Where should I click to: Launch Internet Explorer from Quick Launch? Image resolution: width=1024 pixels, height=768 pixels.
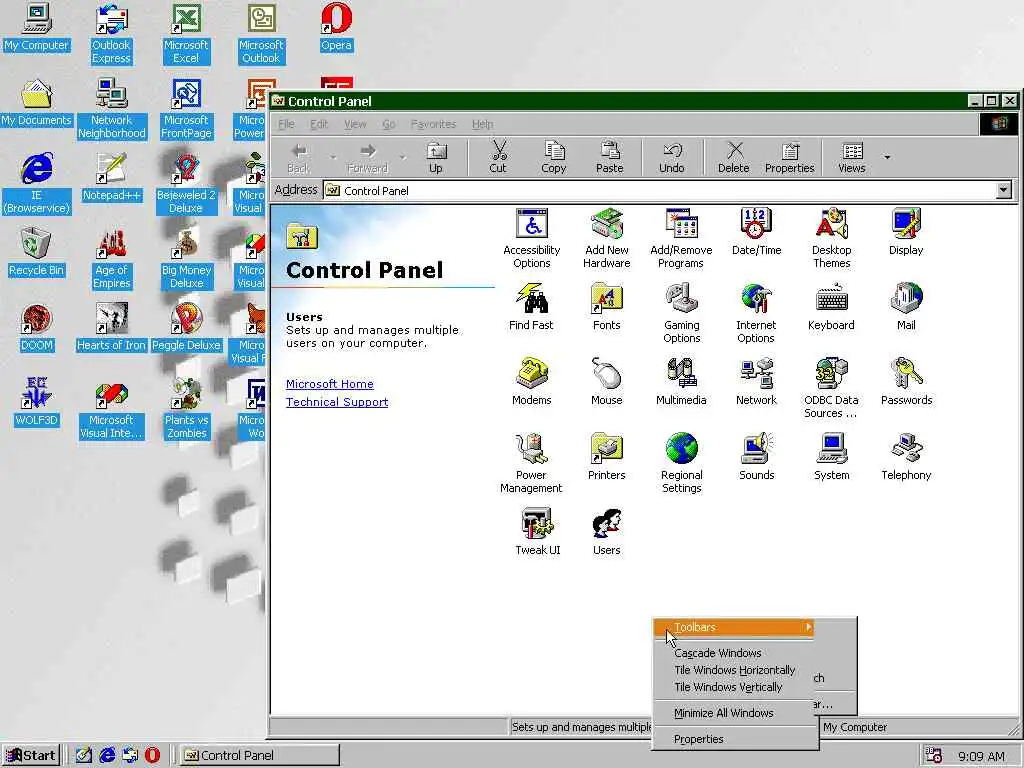tap(107, 756)
